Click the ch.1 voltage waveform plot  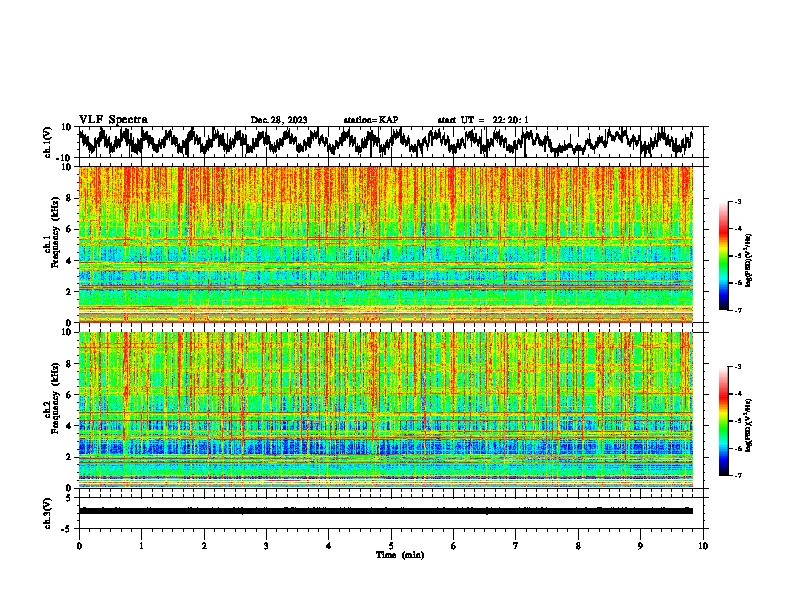pyautogui.click(x=390, y=142)
